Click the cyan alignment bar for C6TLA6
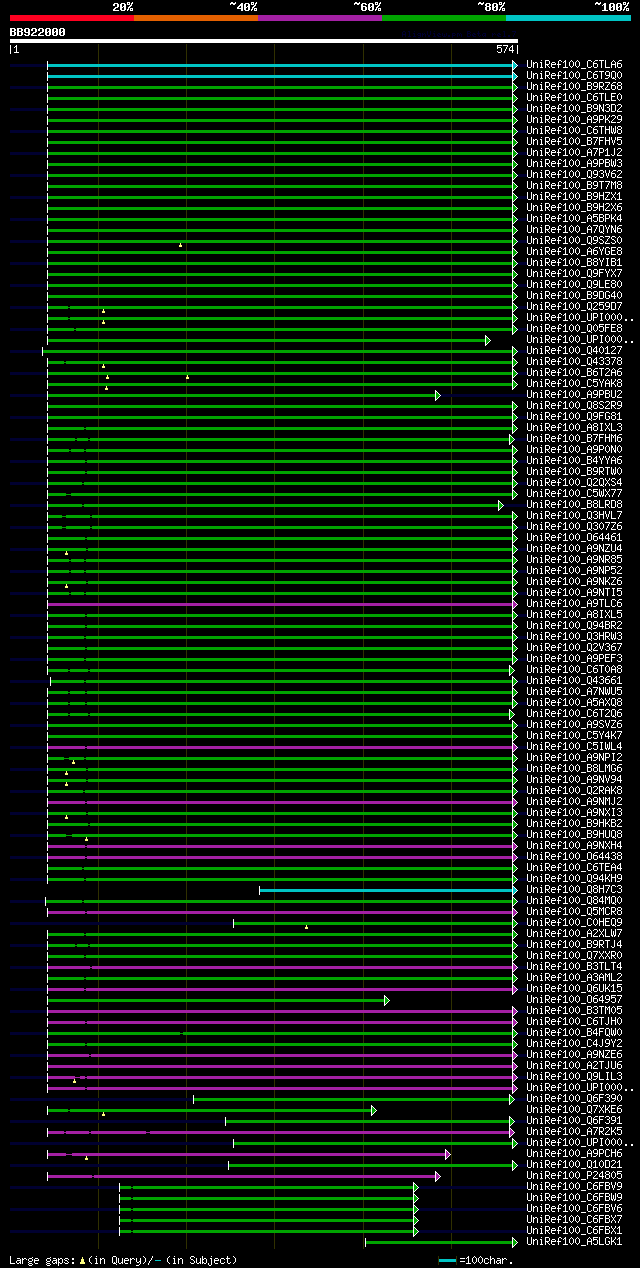The image size is (640, 1268). click(x=280, y=65)
